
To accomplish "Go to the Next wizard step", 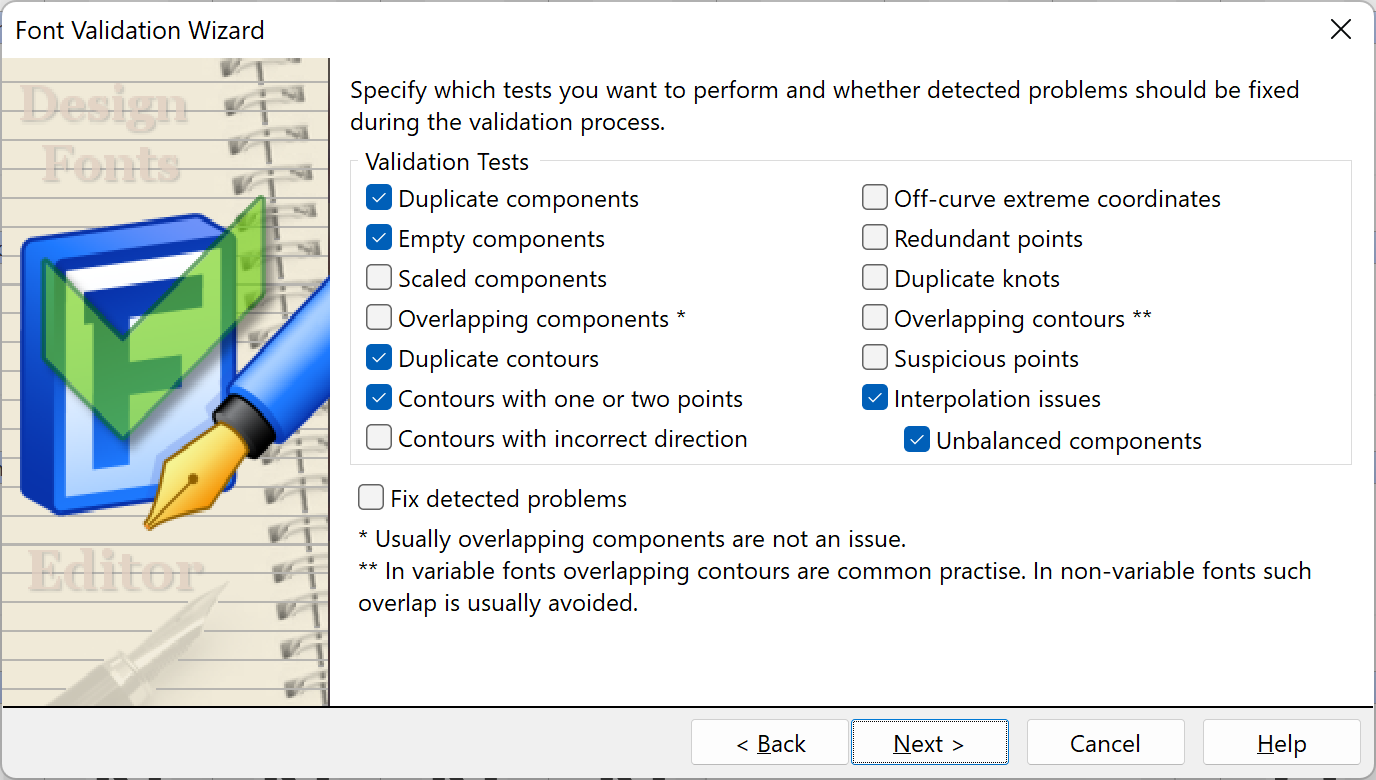I will (x=929, y=743).
